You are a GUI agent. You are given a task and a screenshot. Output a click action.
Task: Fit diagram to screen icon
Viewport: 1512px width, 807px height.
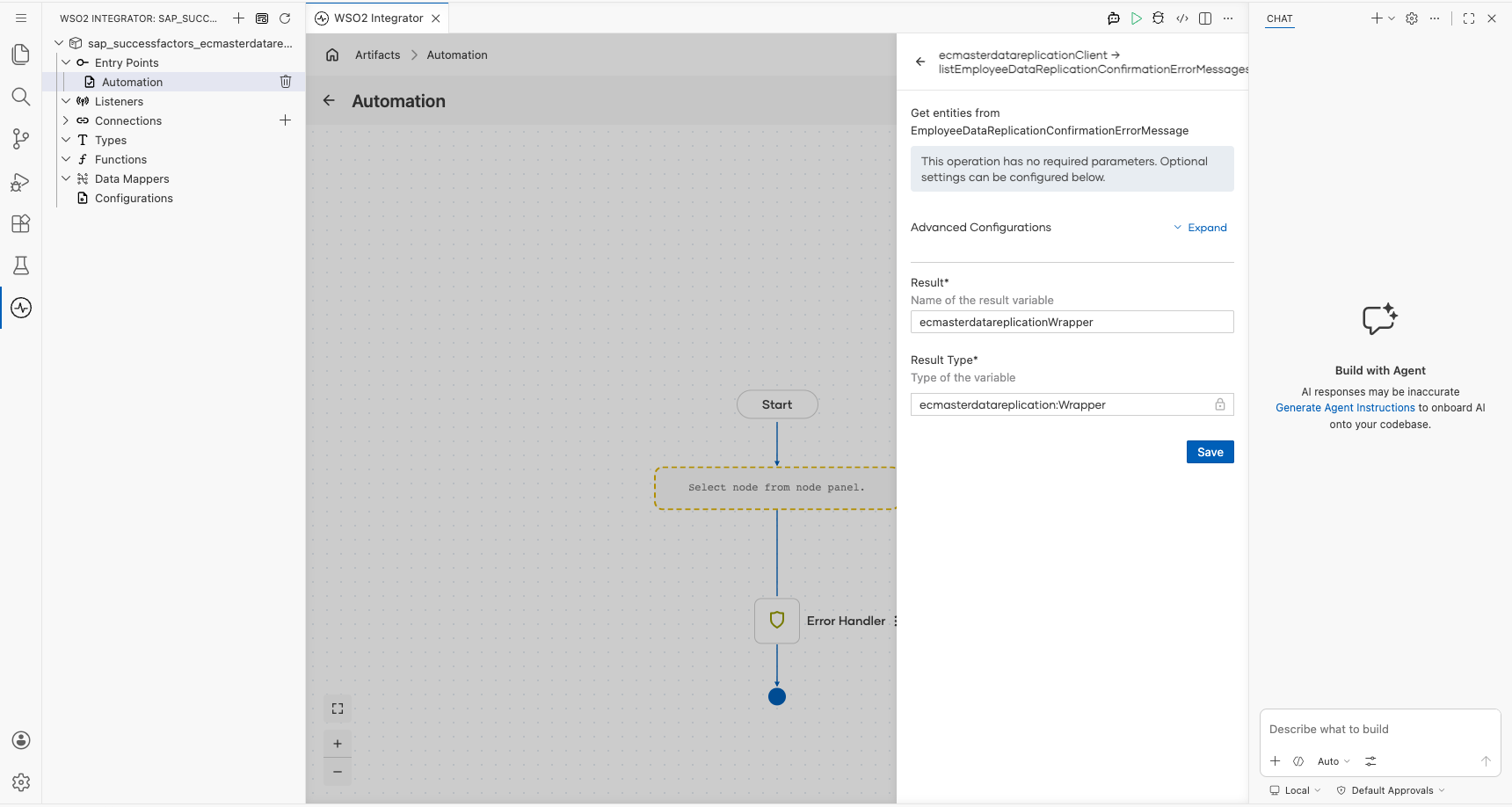[338, 709]
